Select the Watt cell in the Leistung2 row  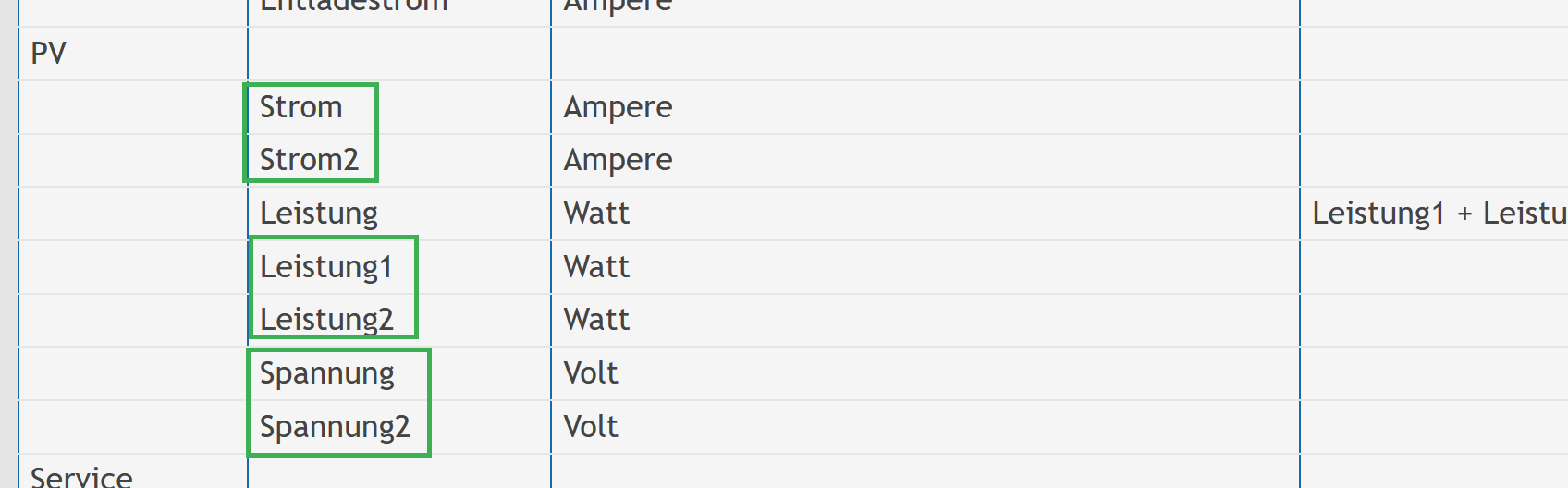(597, 320)
